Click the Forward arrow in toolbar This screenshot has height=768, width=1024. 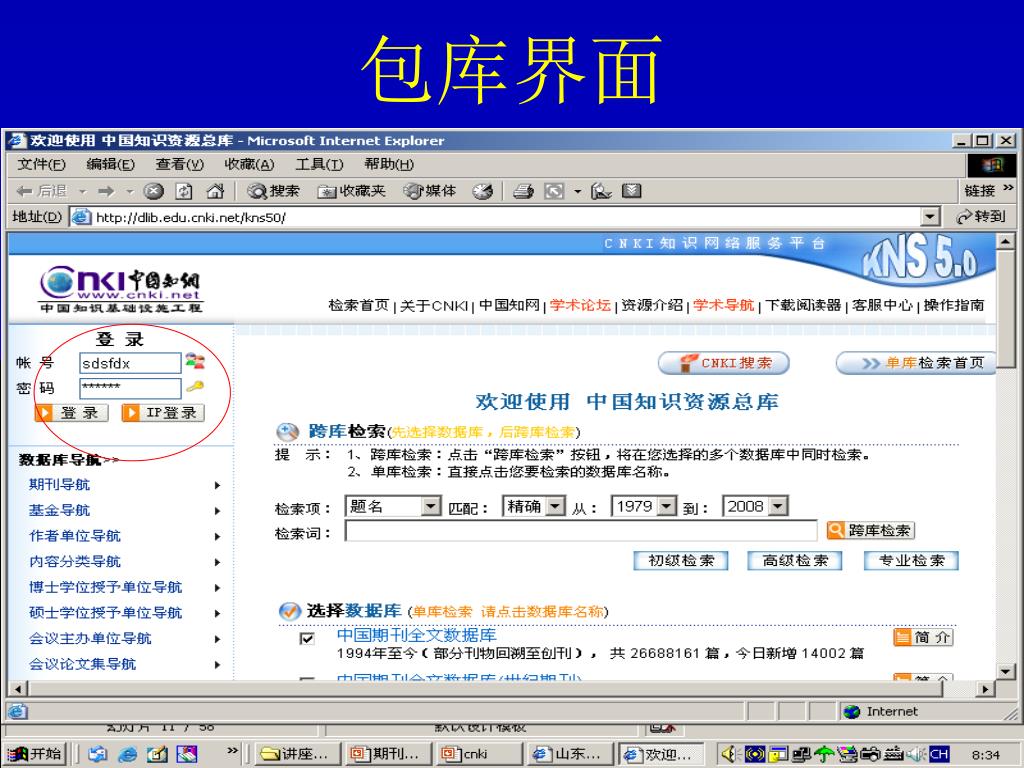pos(106,191)
